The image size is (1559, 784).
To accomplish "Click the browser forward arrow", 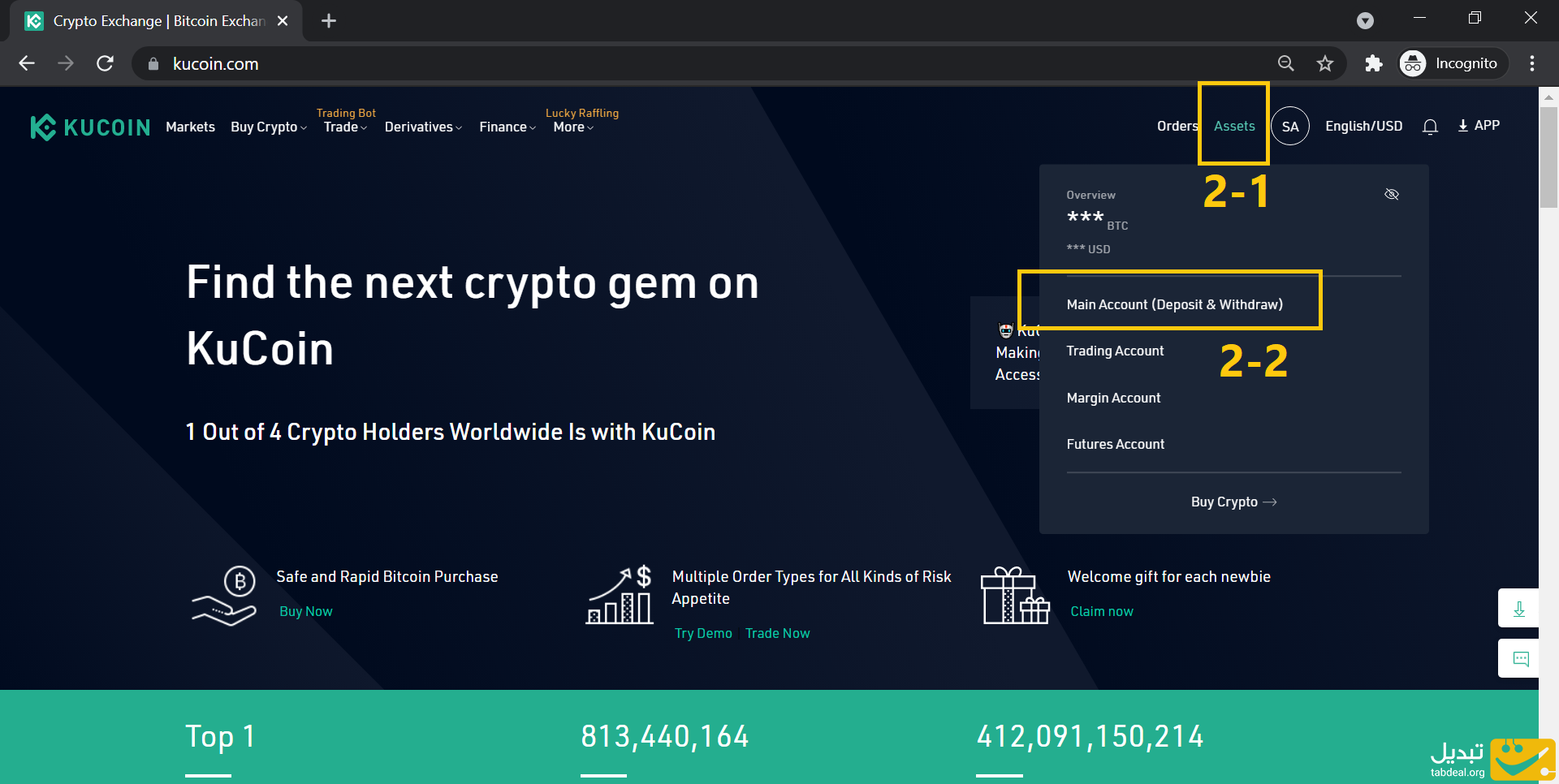I will (x=66, y=63).
